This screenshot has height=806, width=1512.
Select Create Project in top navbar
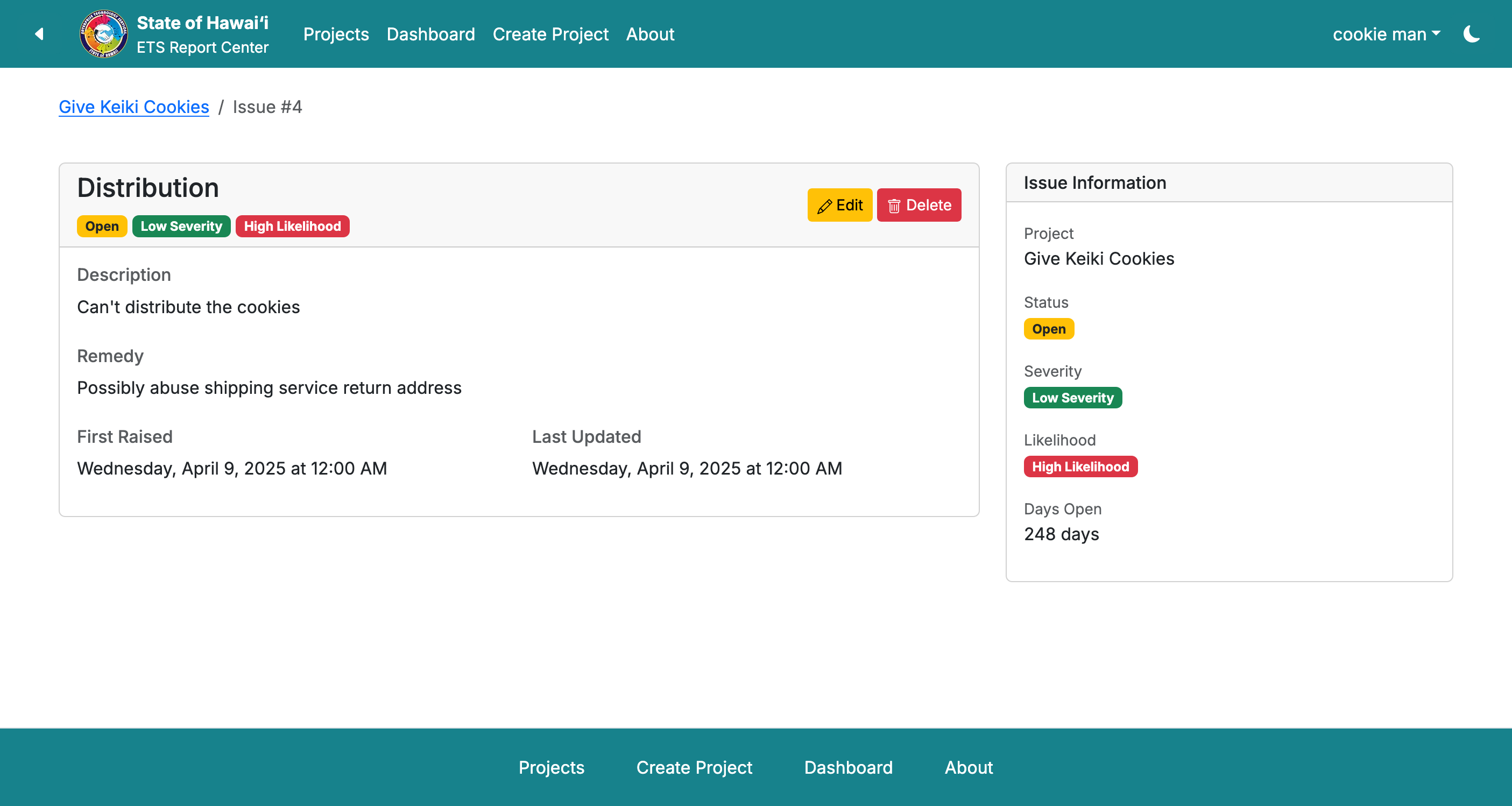(x=550, y=34)
